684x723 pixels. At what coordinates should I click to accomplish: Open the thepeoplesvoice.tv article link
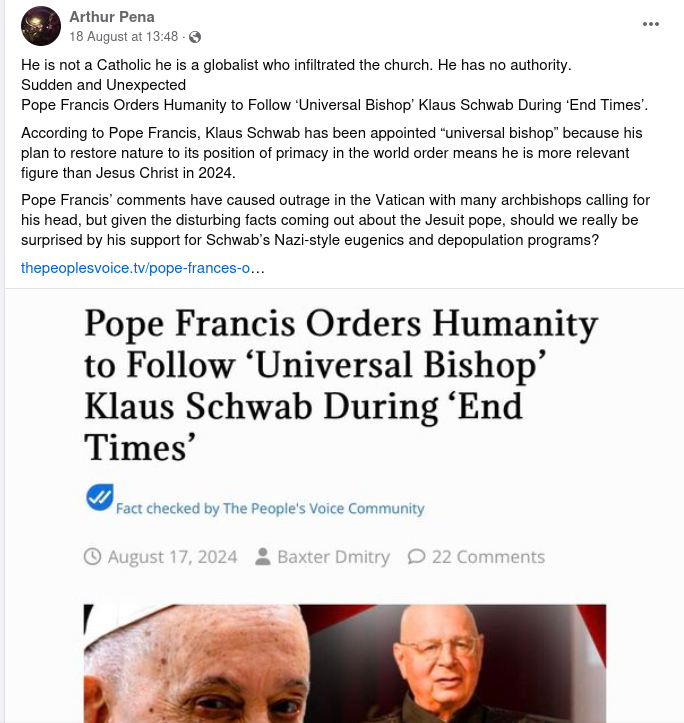pyautogui.click(x=143, y=268)
